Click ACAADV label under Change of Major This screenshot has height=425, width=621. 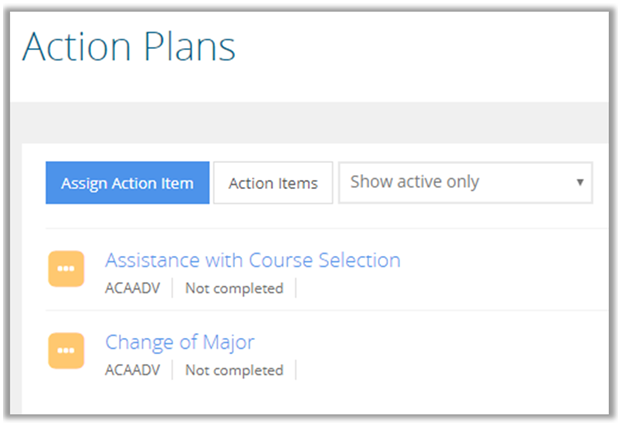point(133,370)
